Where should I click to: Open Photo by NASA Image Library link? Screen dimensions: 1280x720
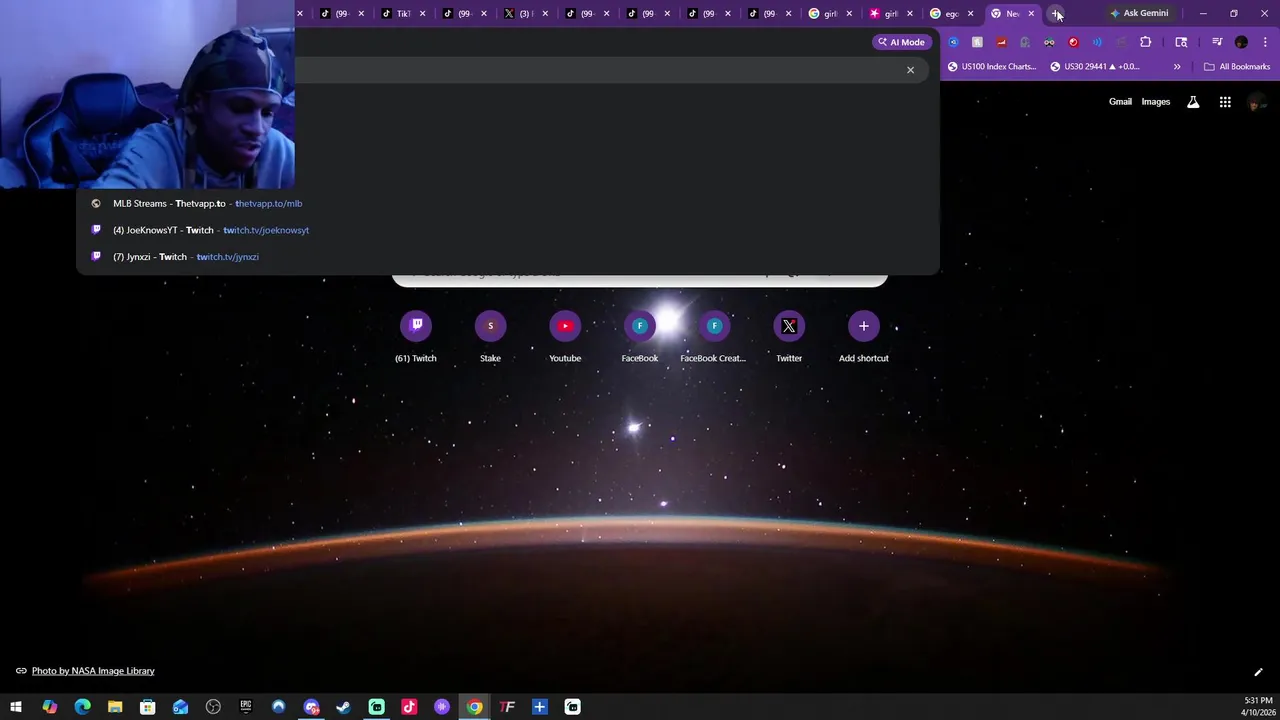[x=93, y=671]
